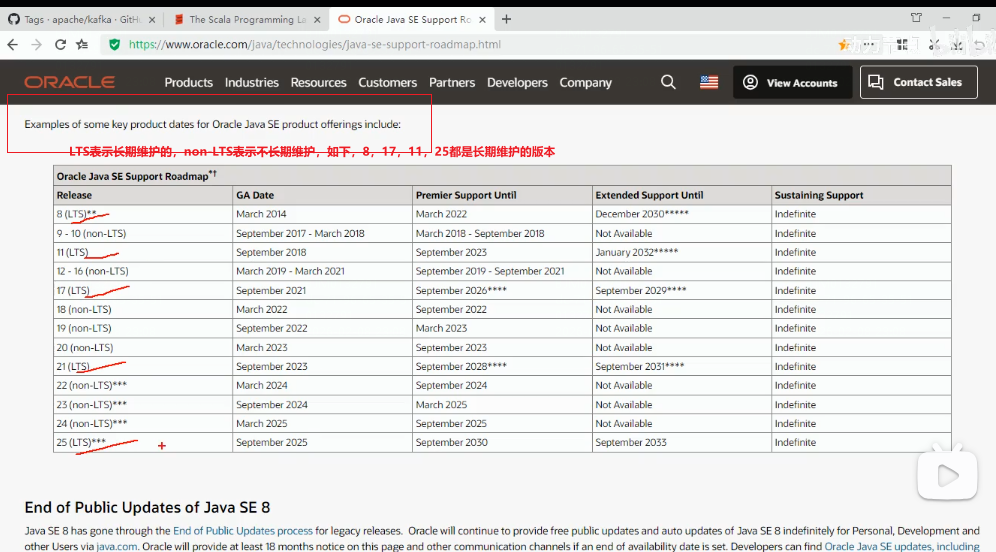Click the 12 - 16 (non-LTS) cell
The height and width of the screenshot is (552, 996).
pos(143,271)
